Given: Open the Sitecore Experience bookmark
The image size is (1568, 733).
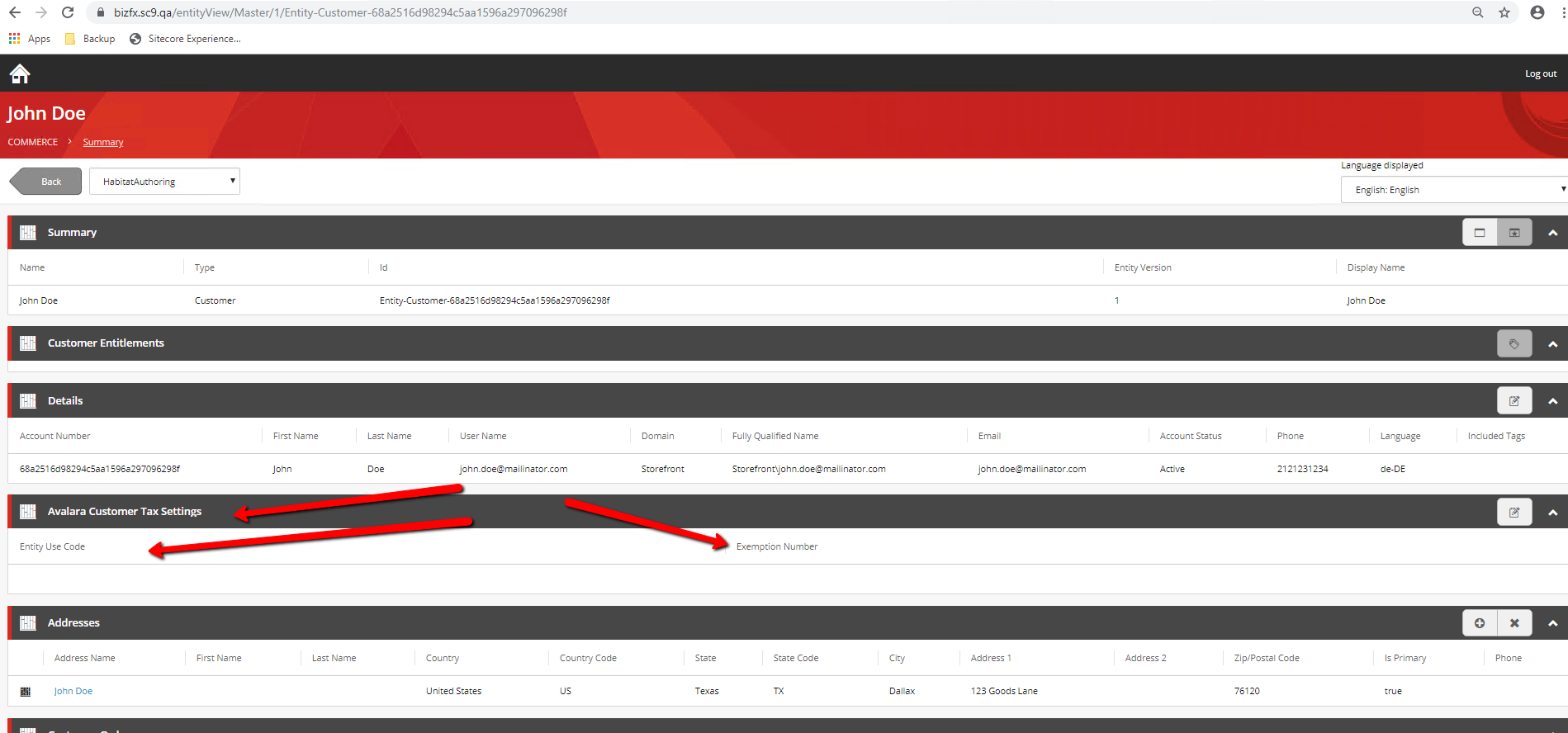Looking at the screenshot, I should click(185, 39).
